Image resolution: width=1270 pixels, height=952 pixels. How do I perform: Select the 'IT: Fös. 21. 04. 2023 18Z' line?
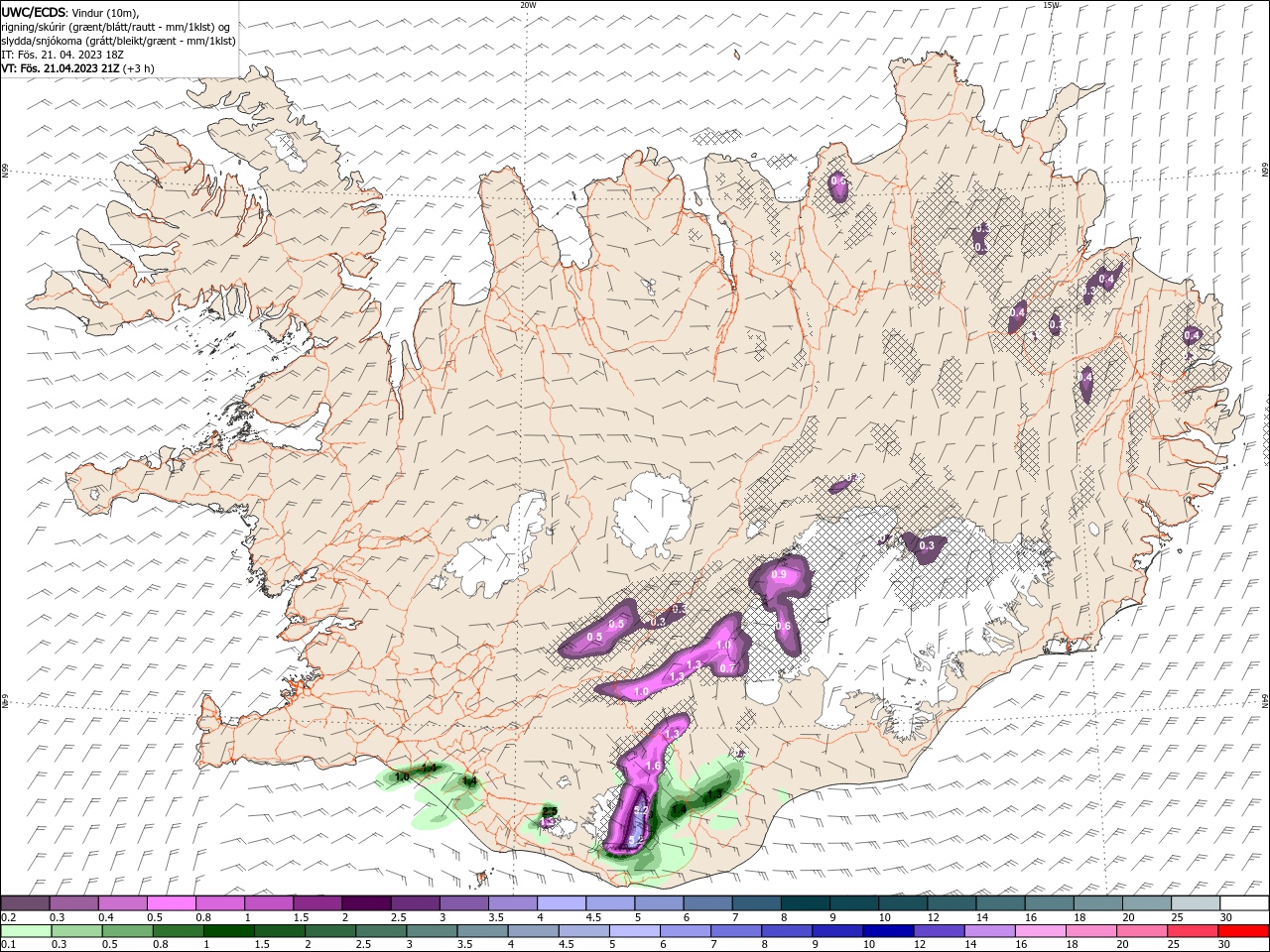pyautogui.click(x=63, y=55)
